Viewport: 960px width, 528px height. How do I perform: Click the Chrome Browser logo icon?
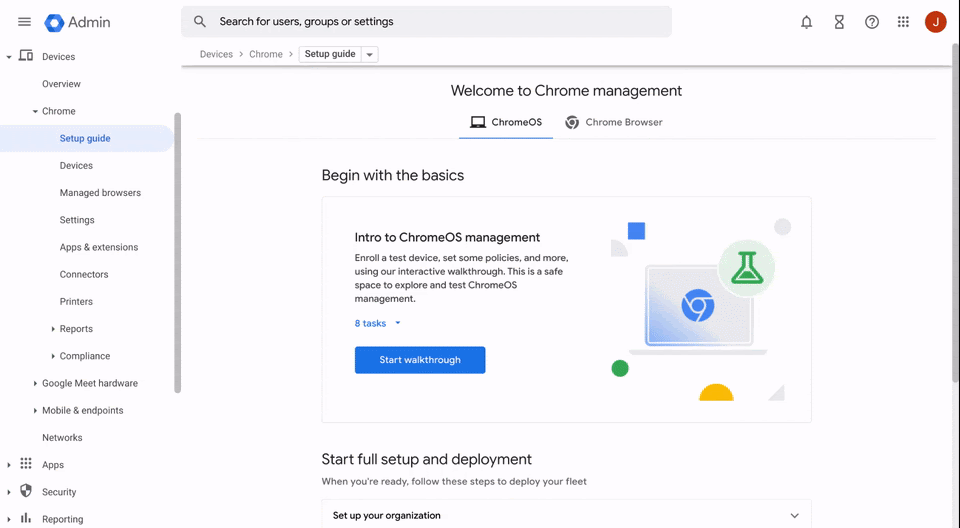pyautogui.click(x=572, y=122)
